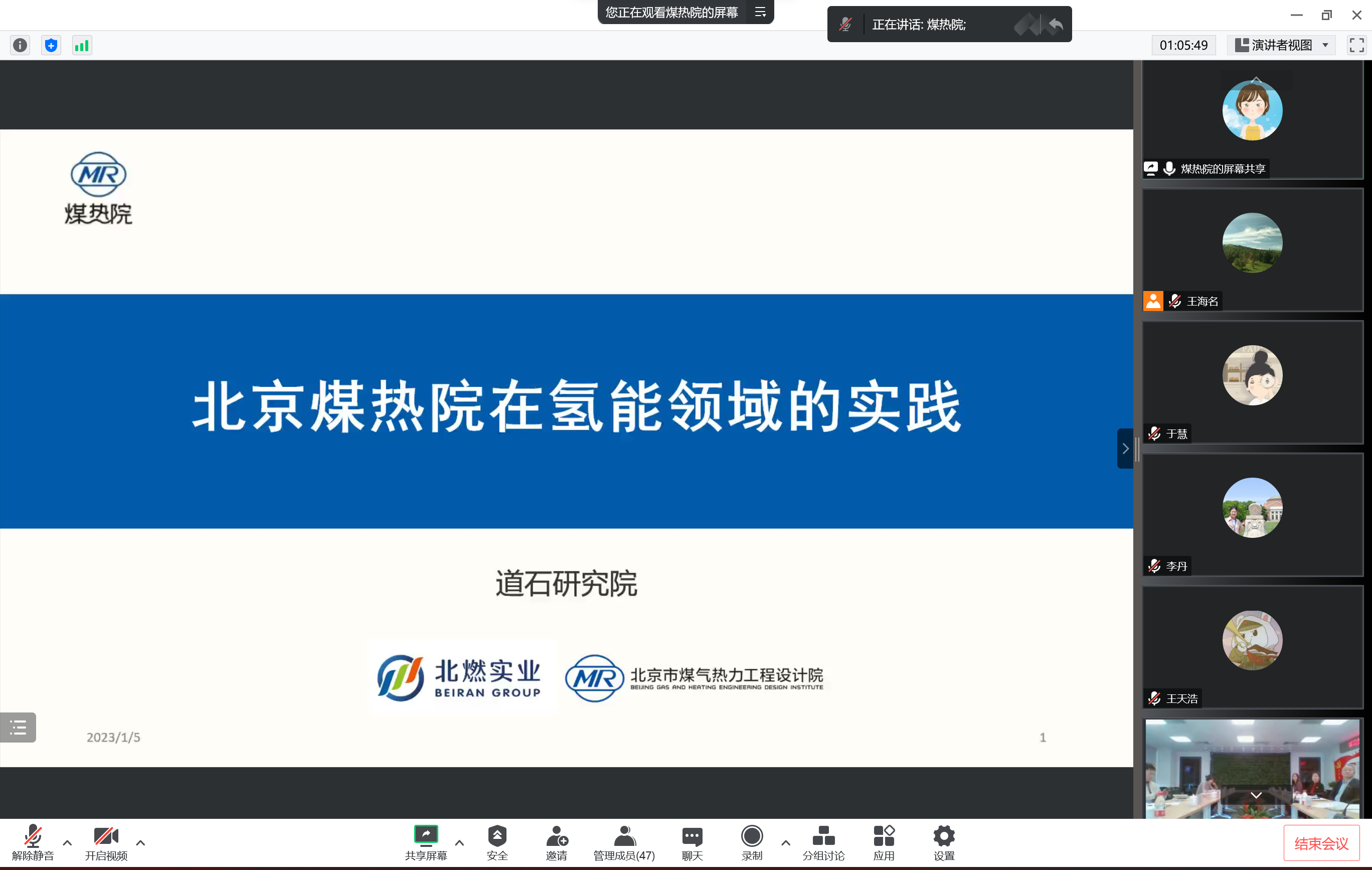Click the orange host icon by 王海名
This screenshot has height=870, width=1372.
tap(1153, 301)
